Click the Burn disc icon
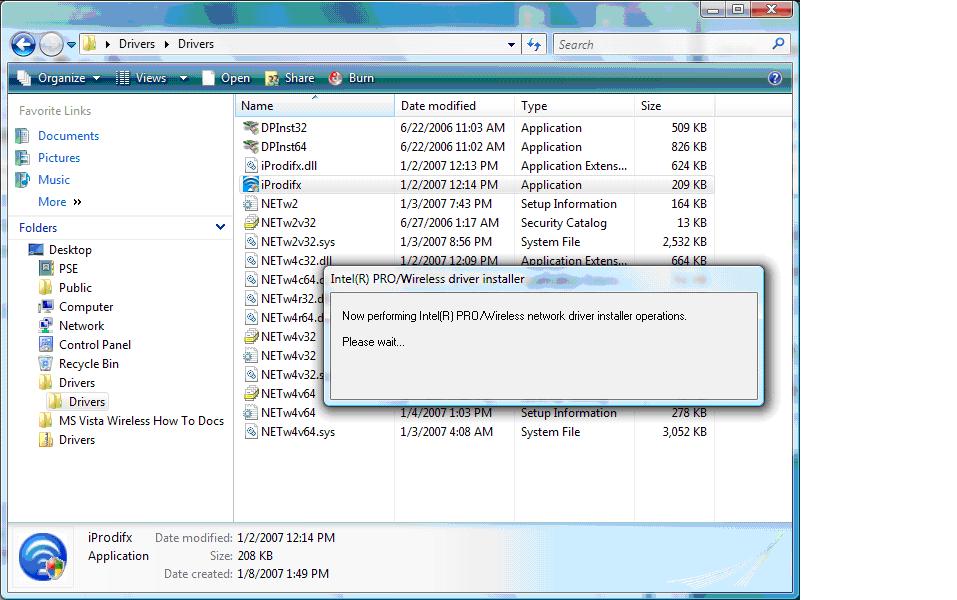Image resolution: width=957 pixels, height=600 pixels. [x=335, y=78]
